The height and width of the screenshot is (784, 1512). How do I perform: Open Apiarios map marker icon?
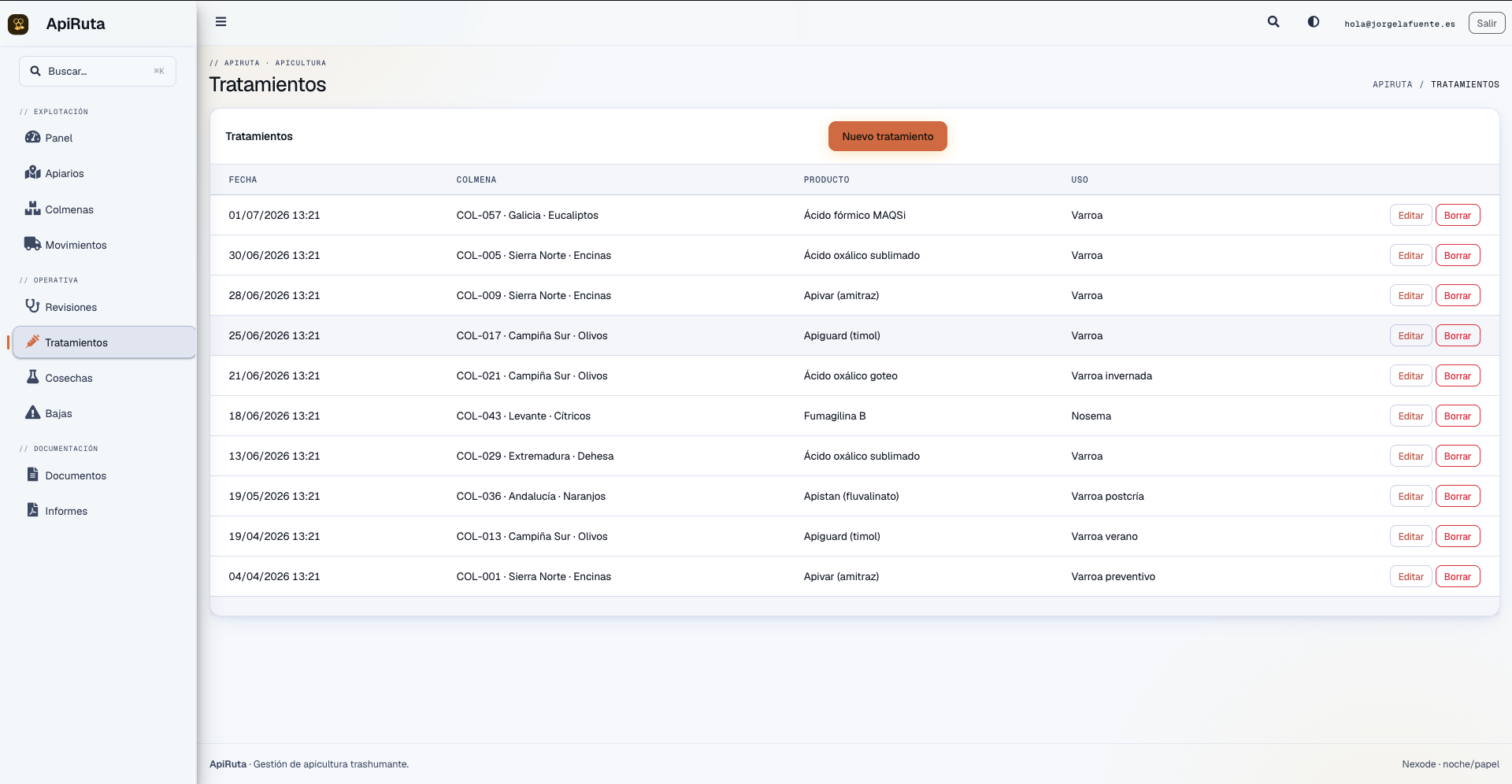pyautogui.click(x=32, y=172)
